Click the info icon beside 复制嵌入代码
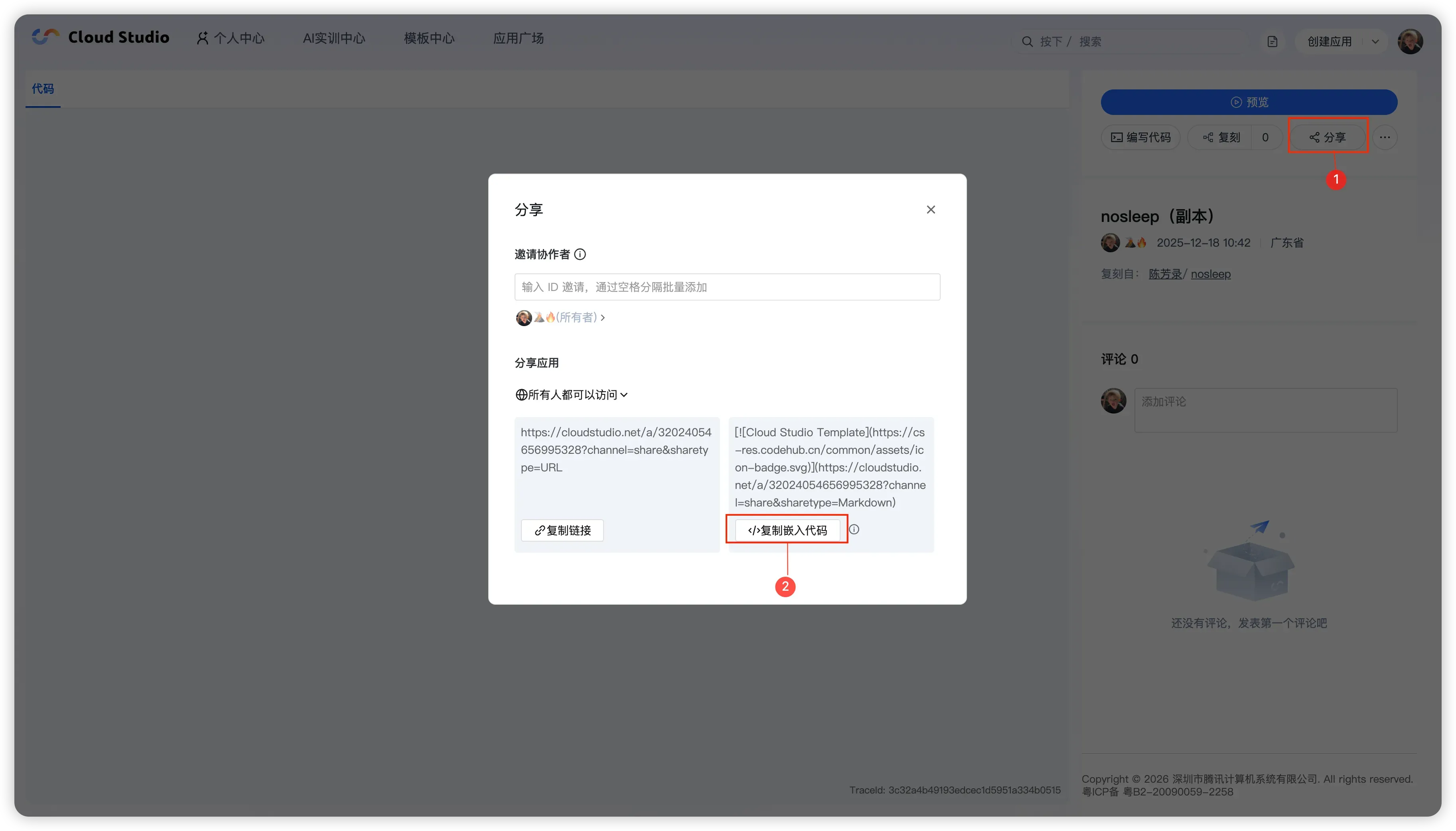Screen dimensions: 1456x831 coord(854,529)
